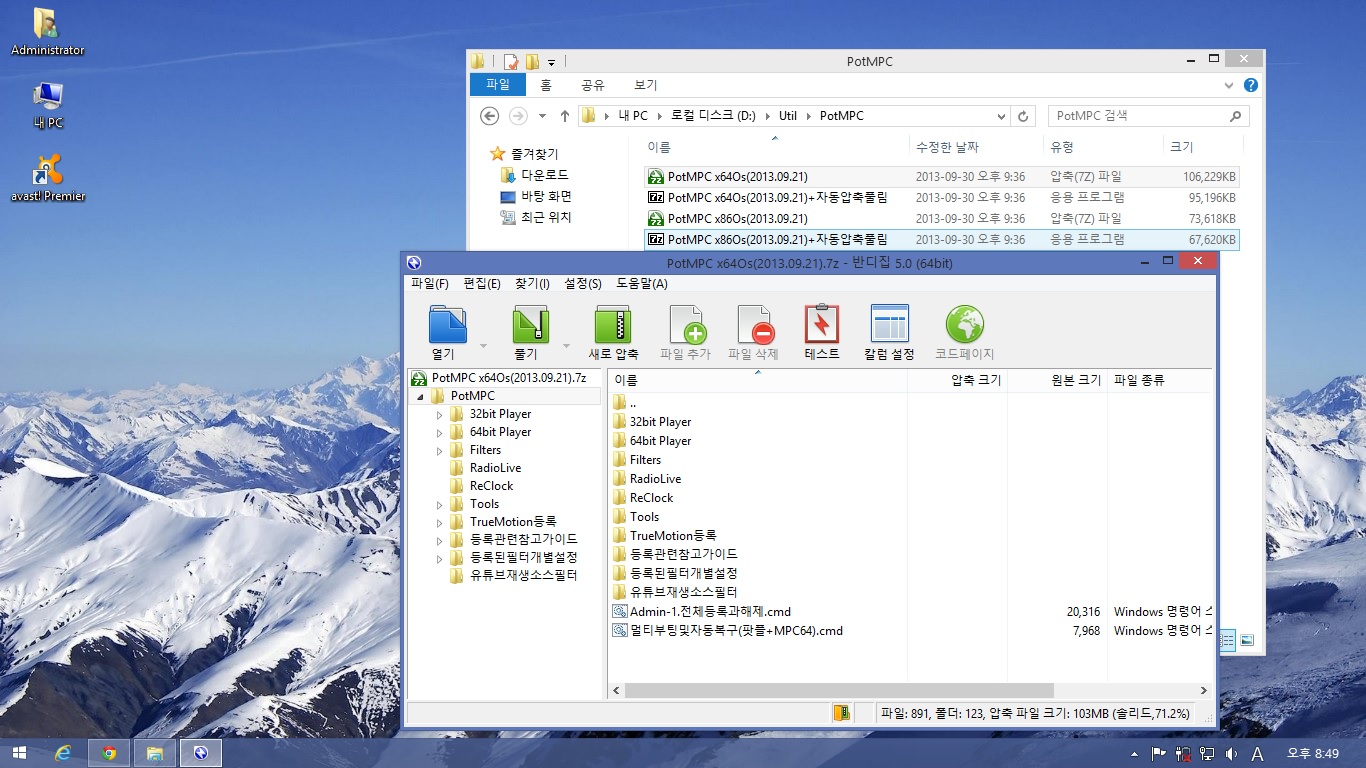Sort by 원본 크기 column header
This screenshot has width=1366, height=768.
(1057, 380)
